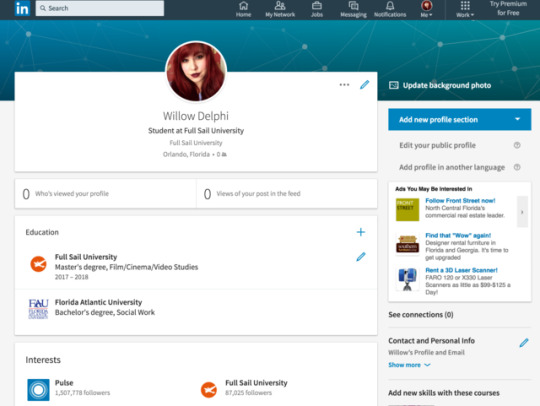This screenshot has height=406, width=540.
Task: Click Edit your public profile
Action: coord(437,145)
